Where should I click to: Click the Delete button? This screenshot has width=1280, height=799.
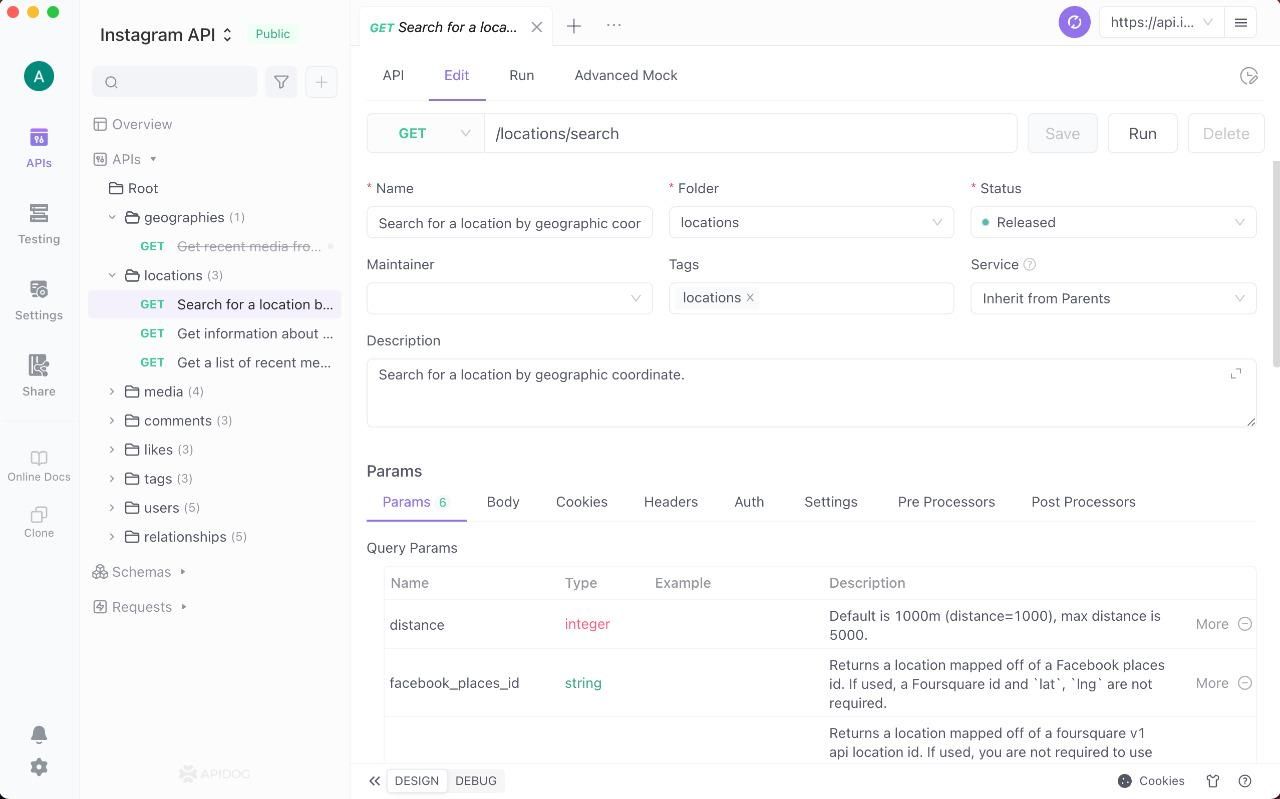click(1225, 133)
